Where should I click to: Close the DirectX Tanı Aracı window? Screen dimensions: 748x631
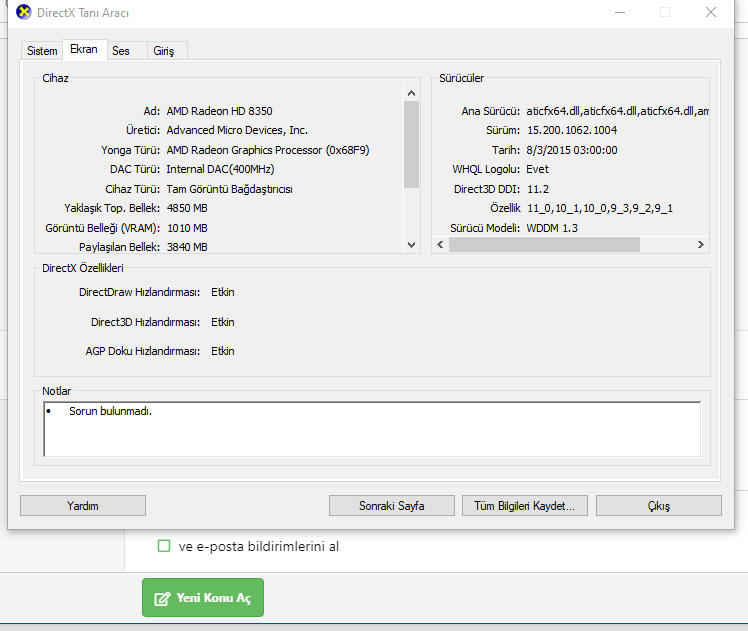pos(711,12)
